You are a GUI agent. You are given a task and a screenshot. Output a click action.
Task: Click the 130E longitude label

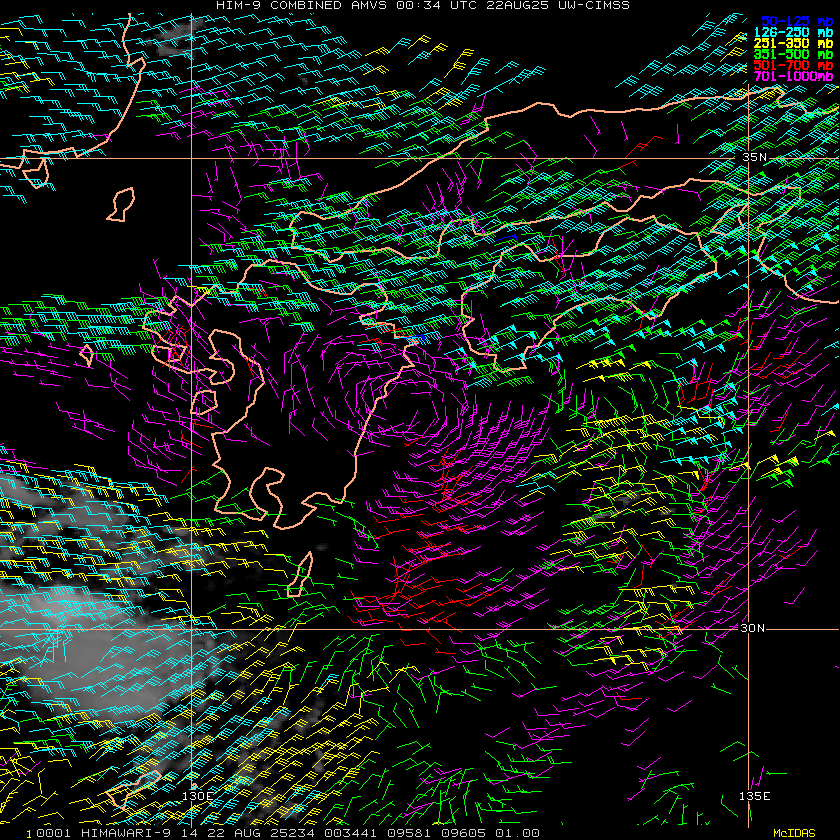coord(197,796)
